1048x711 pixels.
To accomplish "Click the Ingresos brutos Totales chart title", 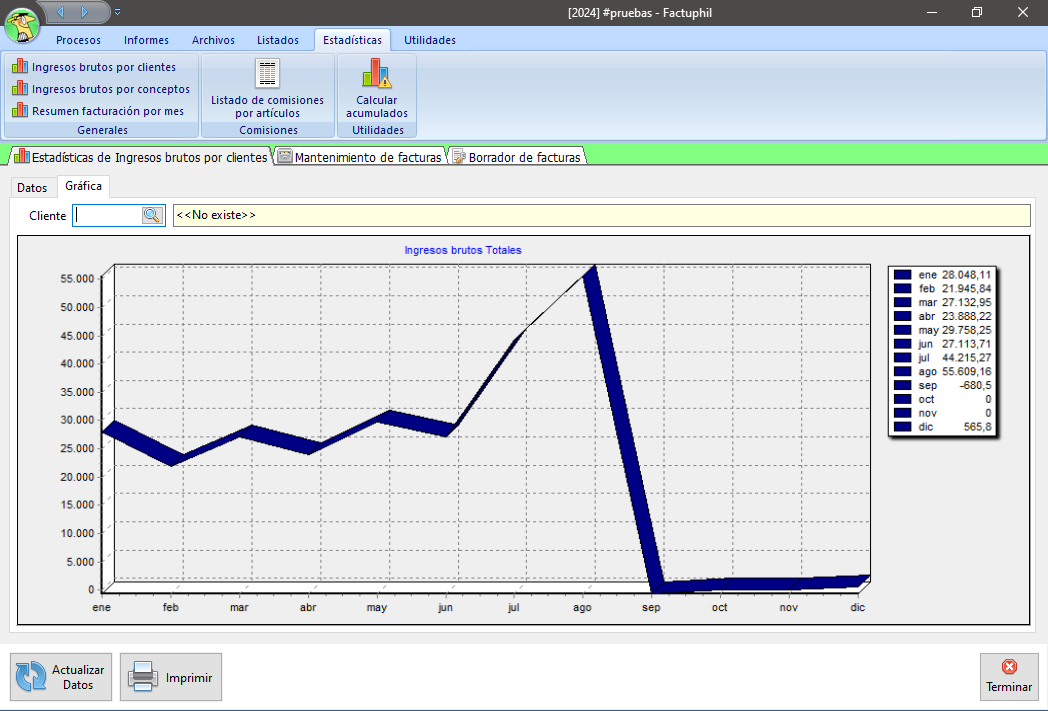I will 463,250.
